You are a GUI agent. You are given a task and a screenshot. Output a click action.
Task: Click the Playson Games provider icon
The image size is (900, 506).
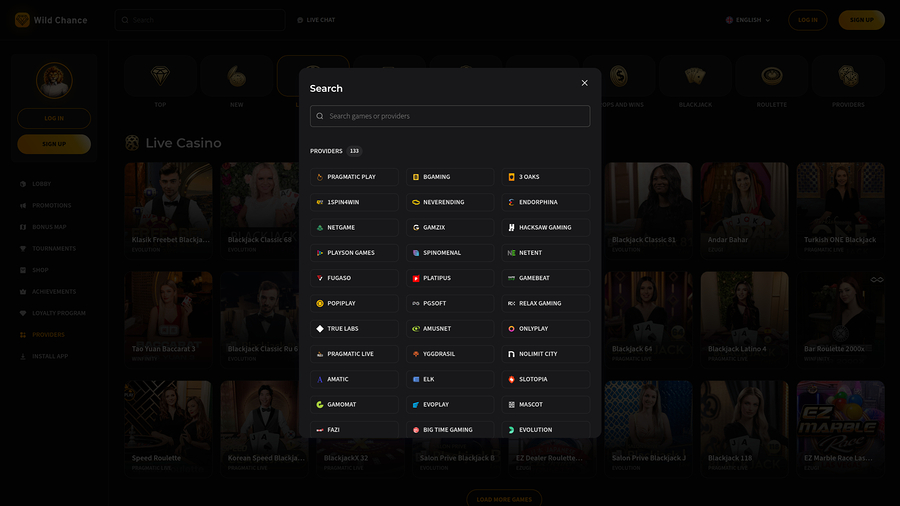(320, 253)
